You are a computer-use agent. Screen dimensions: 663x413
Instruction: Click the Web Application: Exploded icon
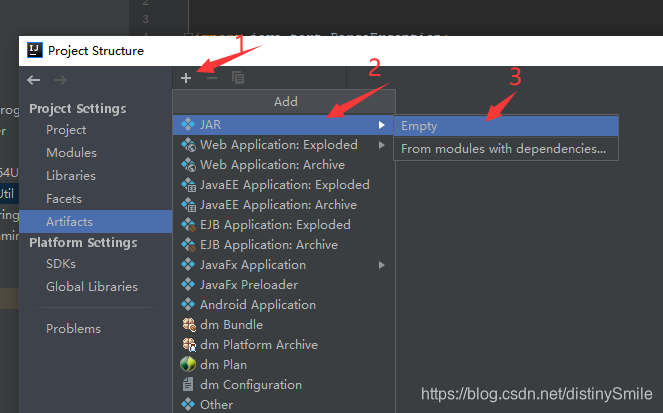pyautogui.click(x=188, y=145)
